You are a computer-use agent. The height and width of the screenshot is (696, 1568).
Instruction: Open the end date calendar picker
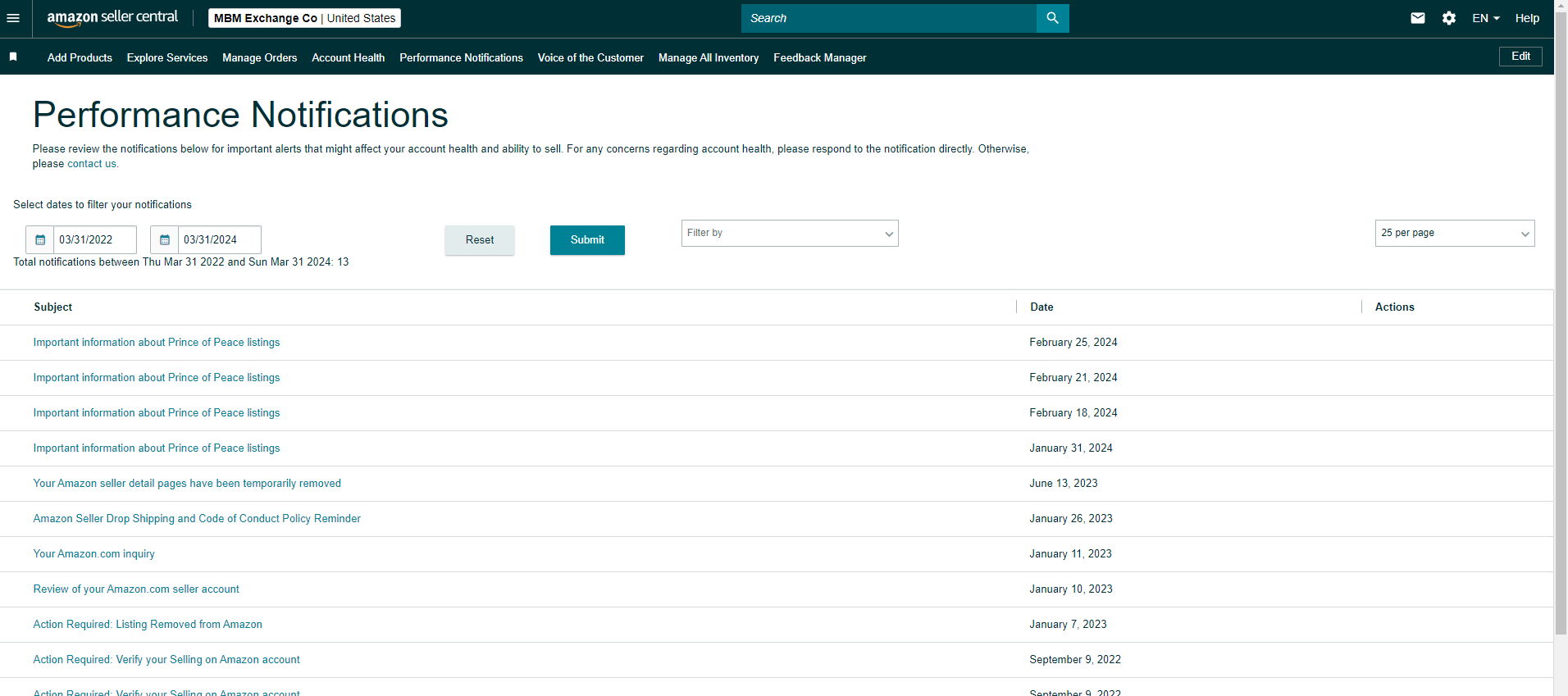[x=165, y=240]
